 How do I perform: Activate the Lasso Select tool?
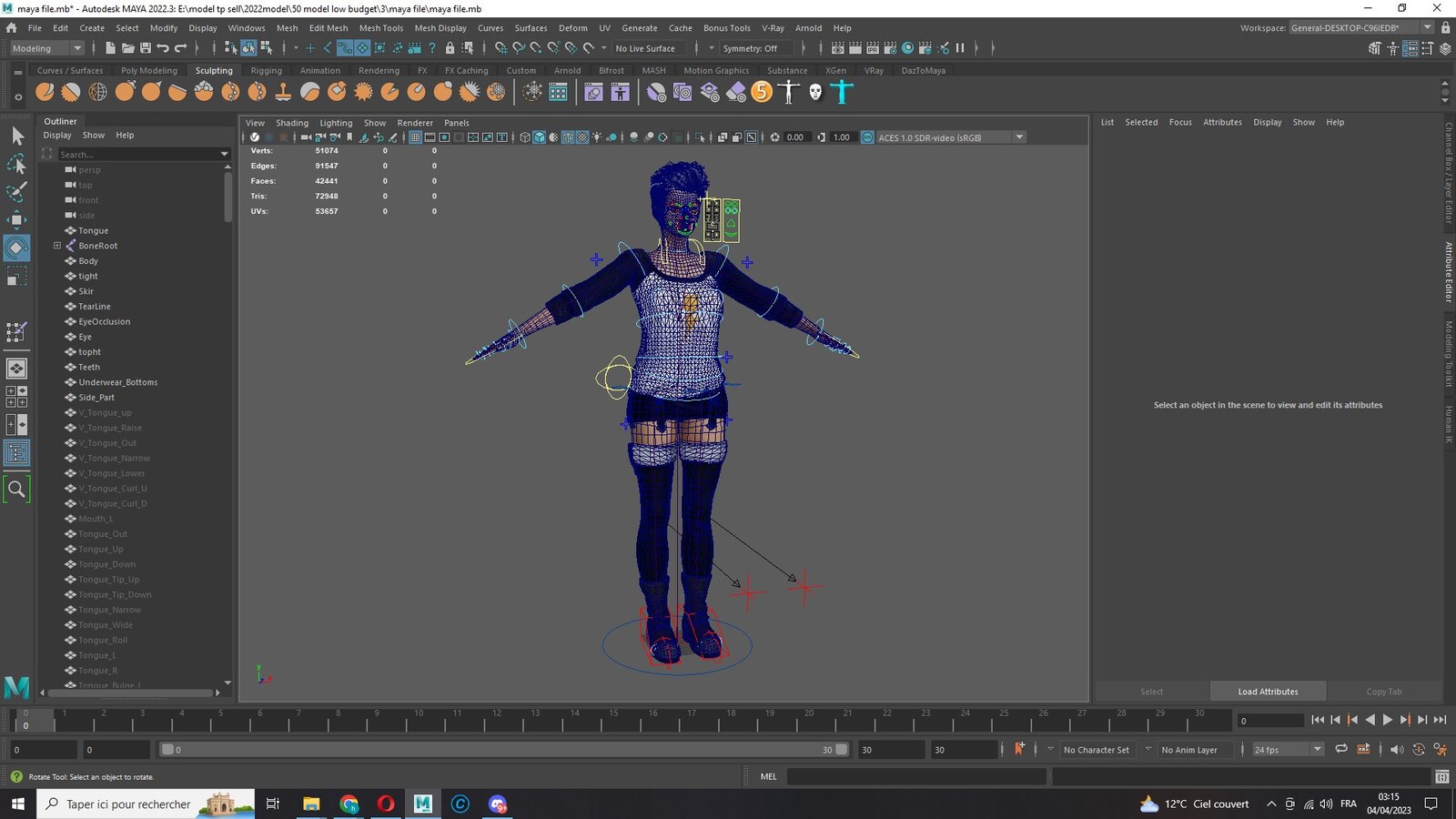[x=16, y=165]
